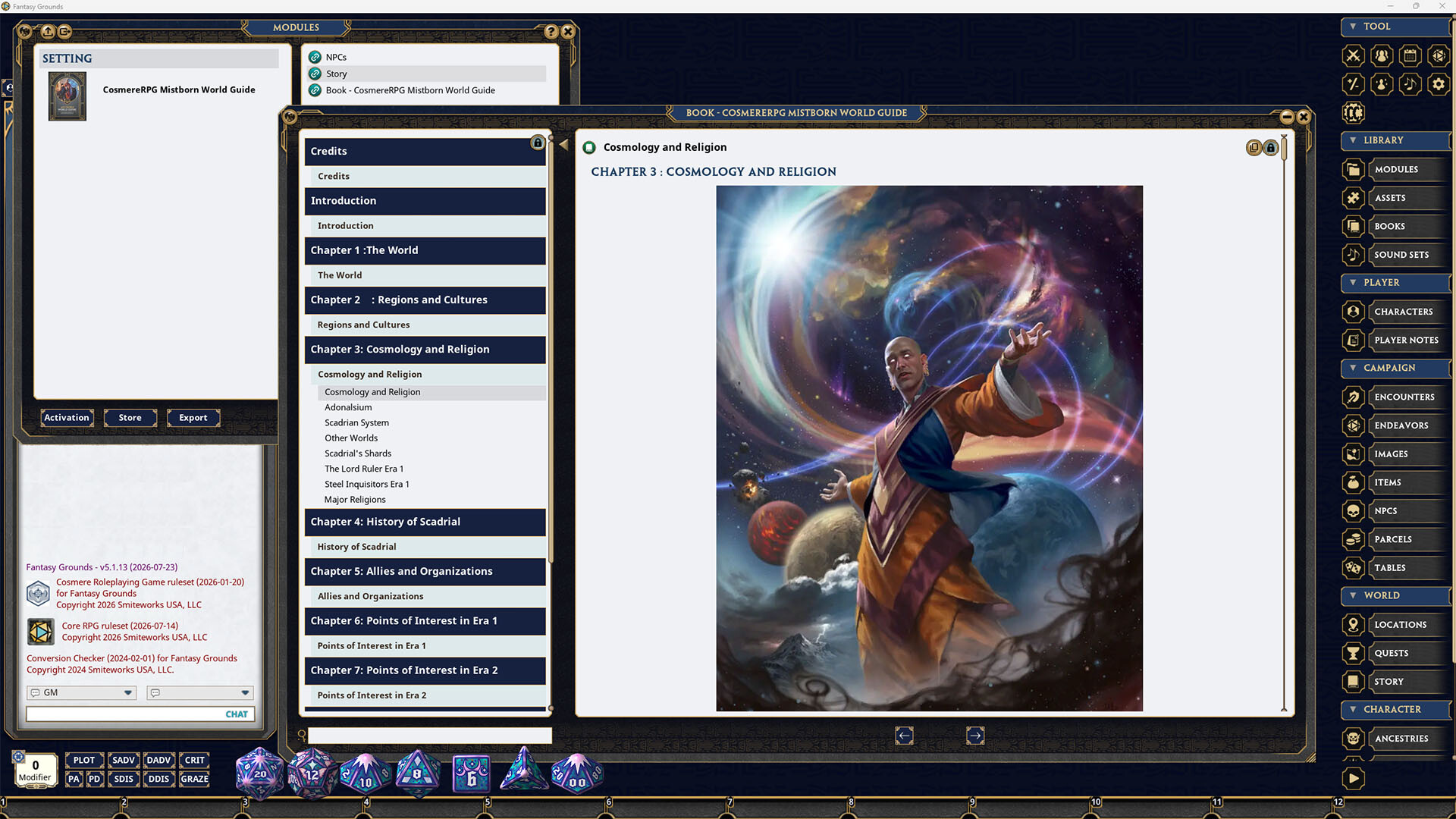
Task: Click the Encounters icon in Campaign
Action: pos(1353,397)
